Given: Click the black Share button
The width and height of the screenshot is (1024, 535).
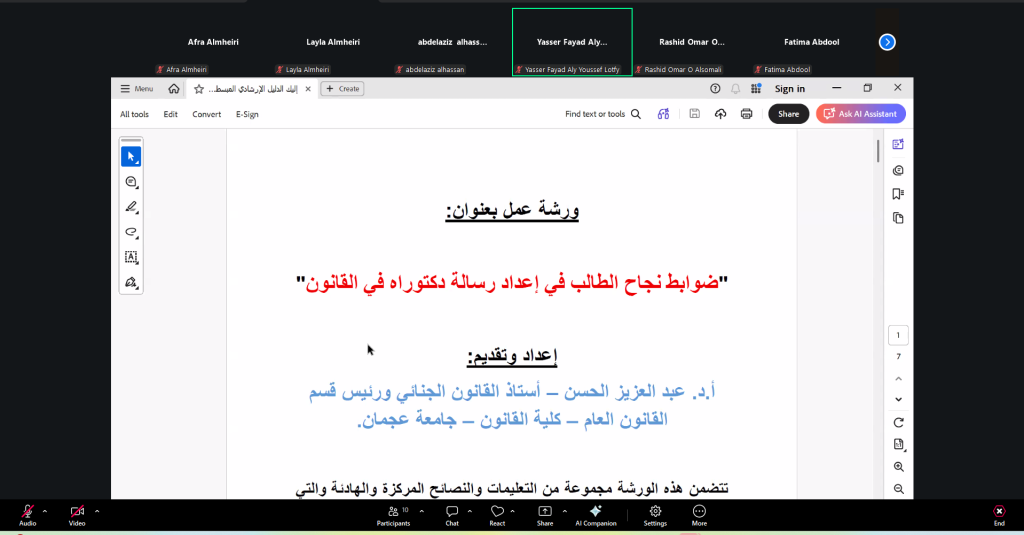Looking at the screenshot, I should pyautogui.click(x=788, y=114).
